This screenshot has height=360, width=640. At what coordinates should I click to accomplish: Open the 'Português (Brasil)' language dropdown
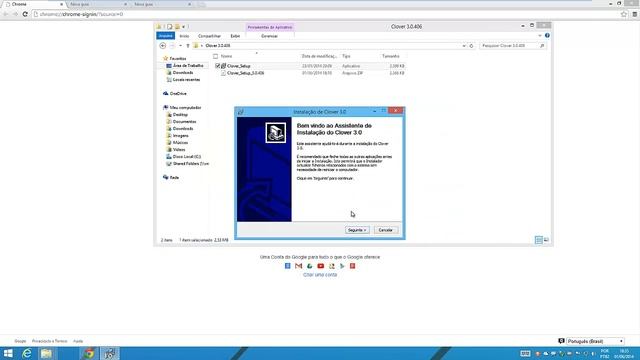click(x=595, y=341)
